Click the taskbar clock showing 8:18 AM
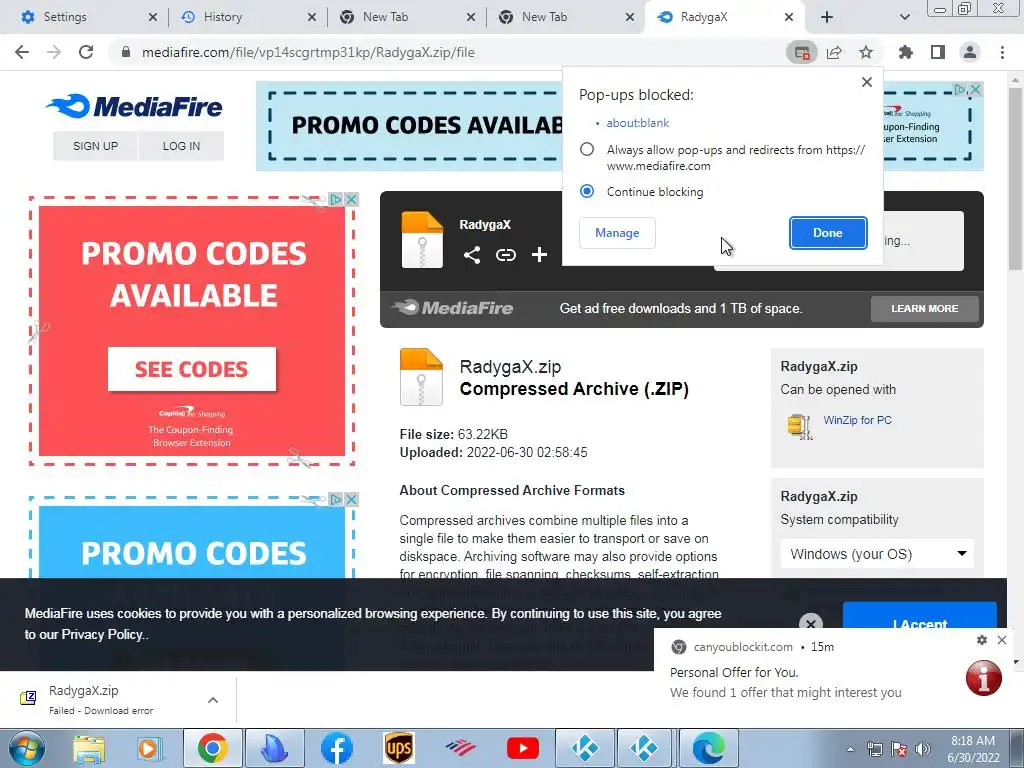1024x768 pixels. click(973, 749)
